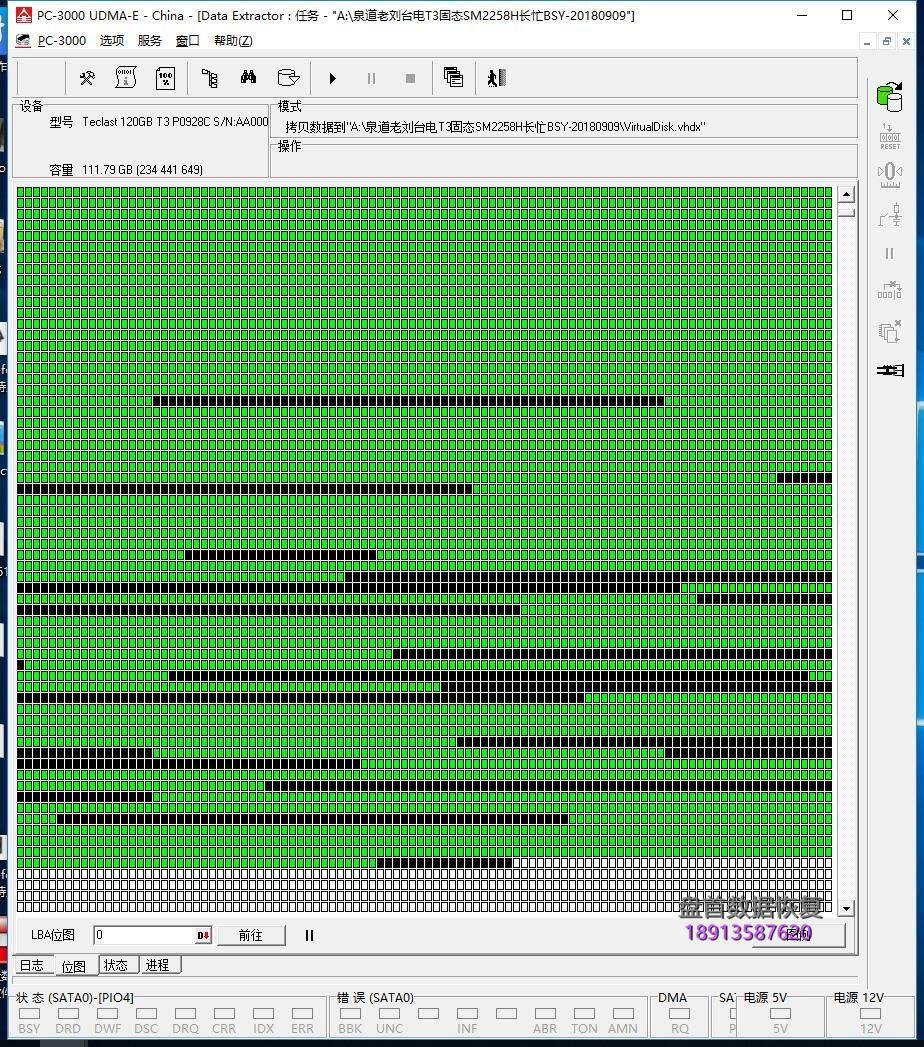Click the green disk copy icon
The height and width of the screenshot is (1047, 924).
[889, 96]
